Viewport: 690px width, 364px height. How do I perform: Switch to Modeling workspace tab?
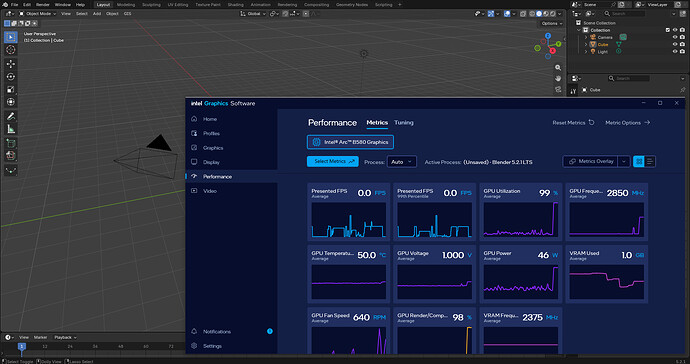(x=126, y=4)
